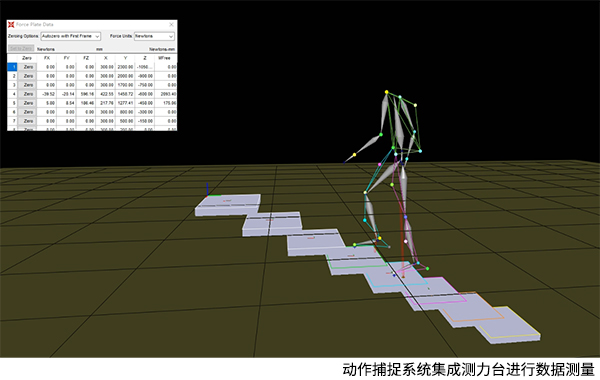600x380 pixels.
Task: Expand the Force Units dropdown
Action: 154,36
